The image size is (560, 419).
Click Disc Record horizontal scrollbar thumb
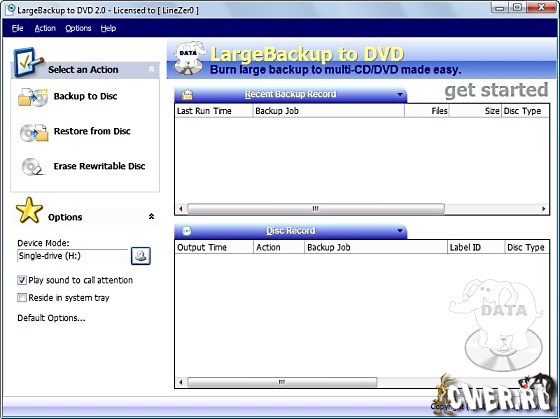[x=282, y=382]
